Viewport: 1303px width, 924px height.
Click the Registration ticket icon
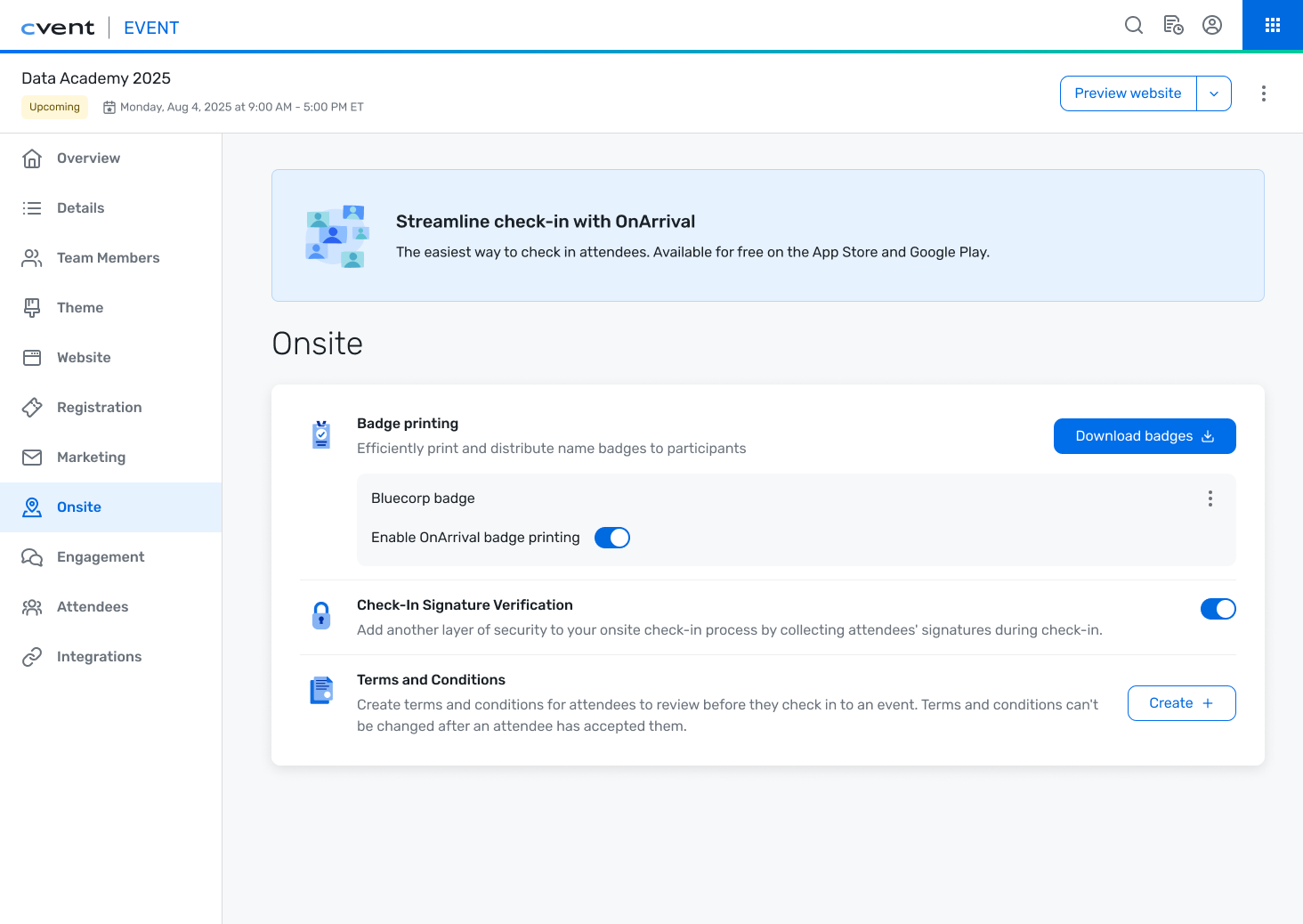[x=32, y=408]
